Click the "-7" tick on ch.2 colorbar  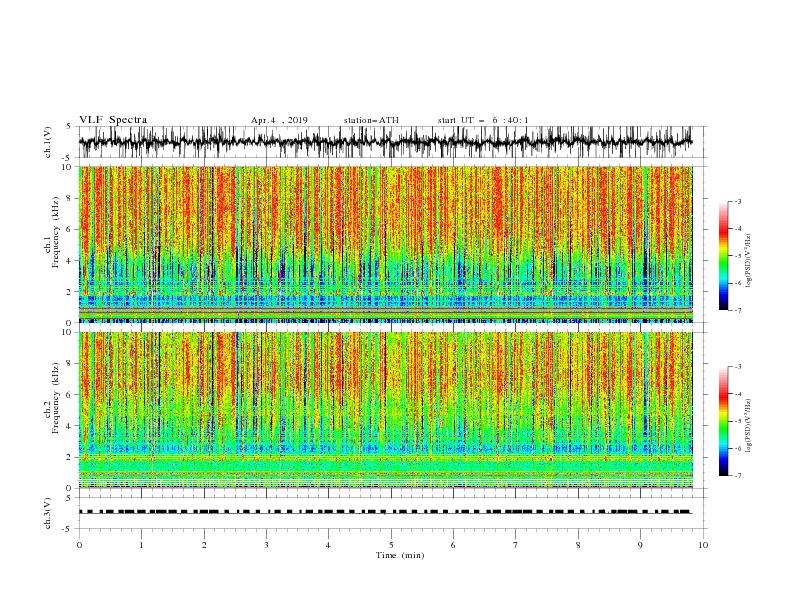[738, 475]
